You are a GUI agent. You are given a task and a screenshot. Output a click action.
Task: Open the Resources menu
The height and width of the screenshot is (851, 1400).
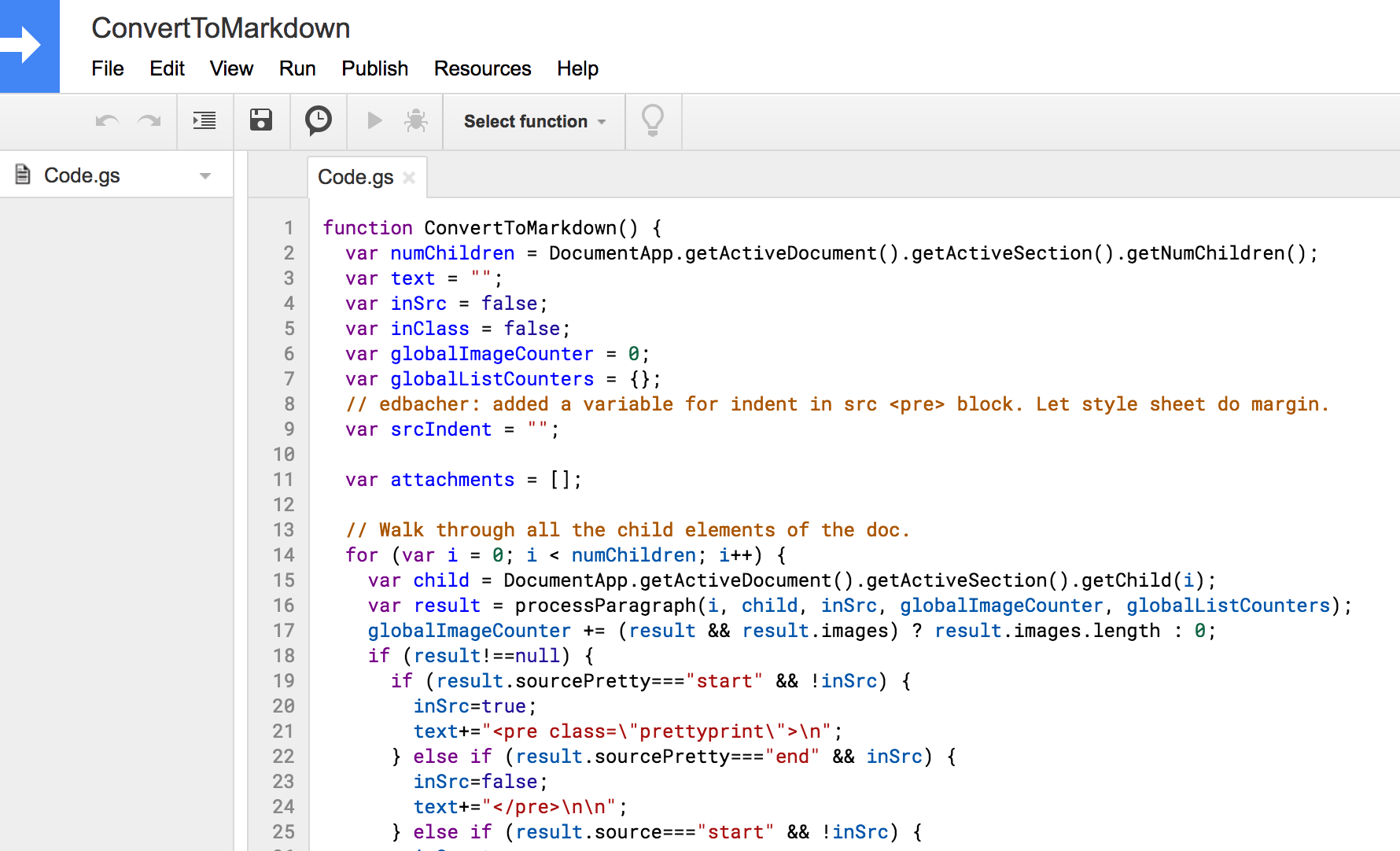tap(483, 68)
